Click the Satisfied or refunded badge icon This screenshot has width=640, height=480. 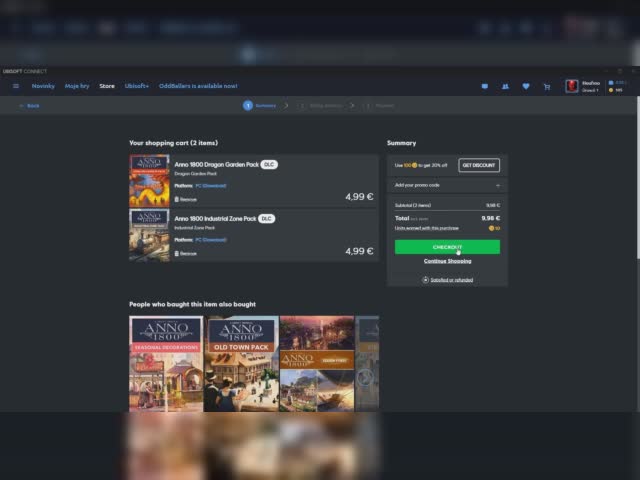[x=425, y=280]
